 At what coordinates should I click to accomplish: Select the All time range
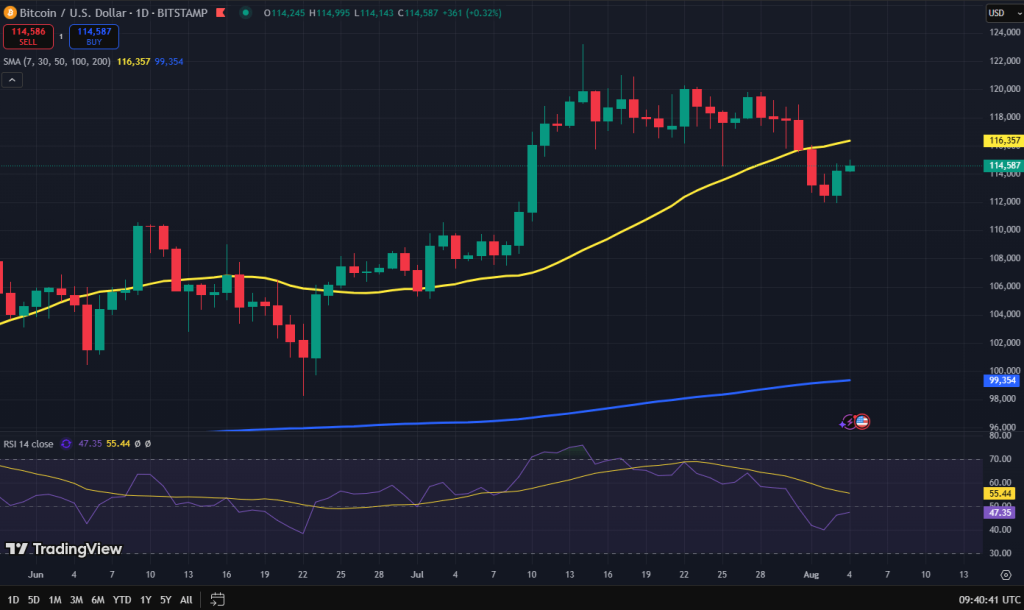(x=186, y=600)
